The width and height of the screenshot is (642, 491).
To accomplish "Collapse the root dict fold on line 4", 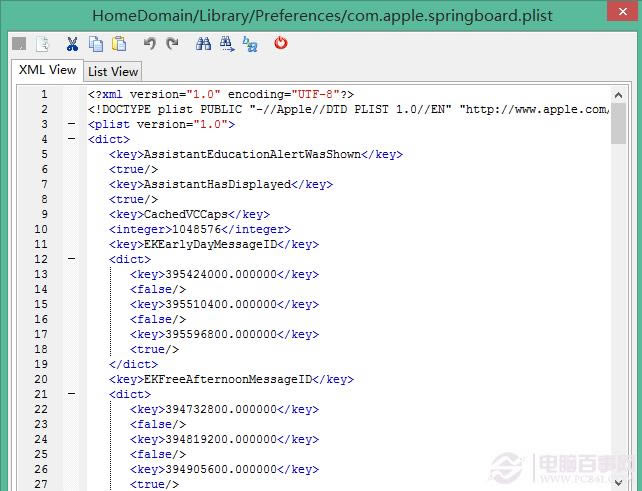I will (72, 139).
